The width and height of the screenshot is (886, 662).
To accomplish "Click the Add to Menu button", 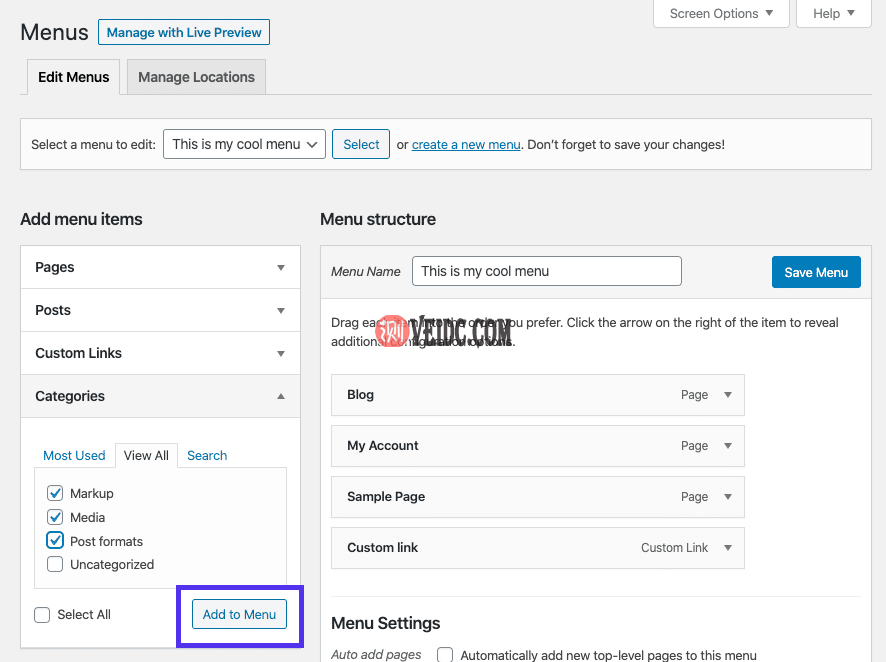I will click(x=239, y=614).
